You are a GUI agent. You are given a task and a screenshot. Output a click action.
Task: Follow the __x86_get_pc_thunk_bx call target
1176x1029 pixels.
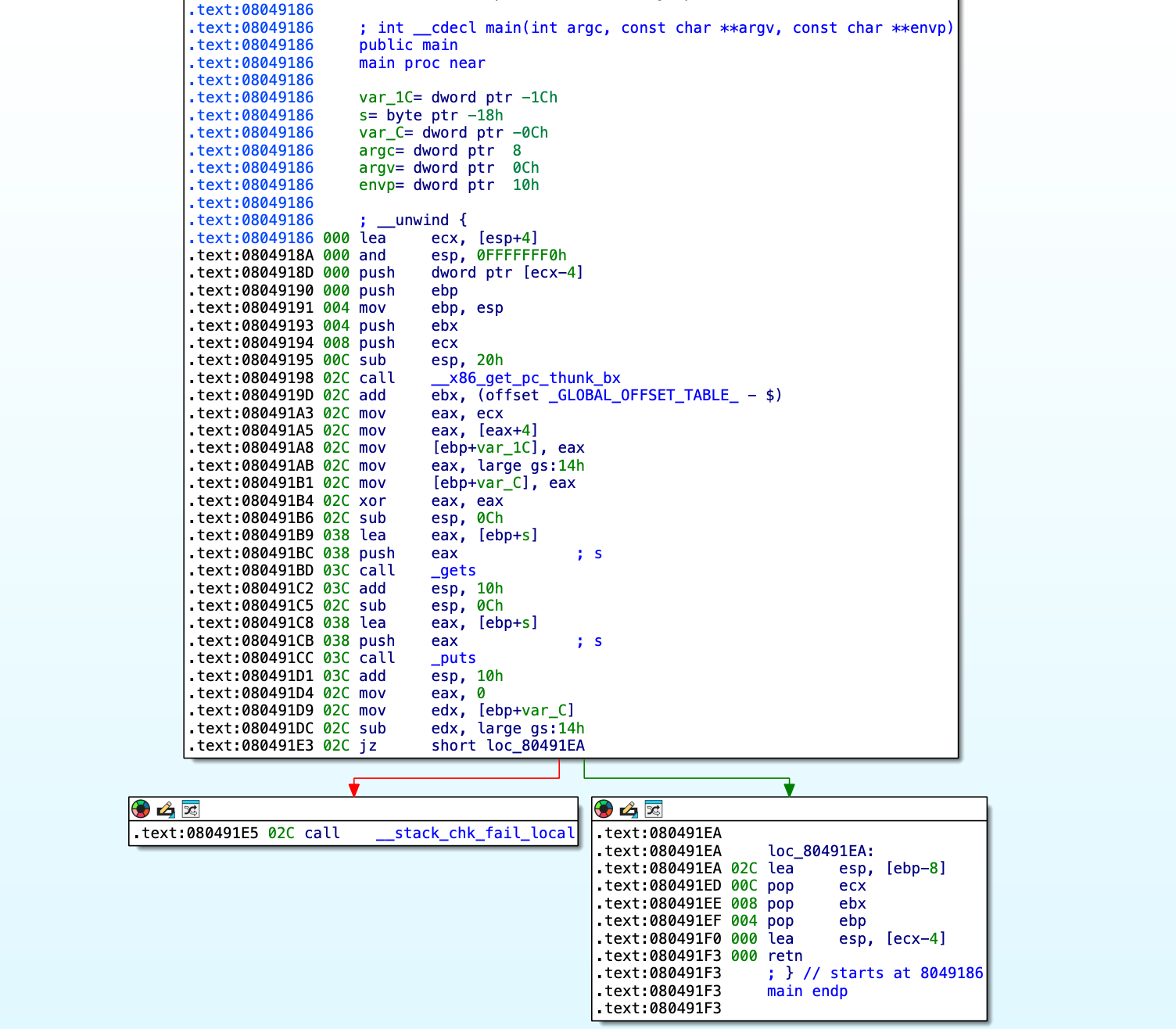[x=526, y=378]
